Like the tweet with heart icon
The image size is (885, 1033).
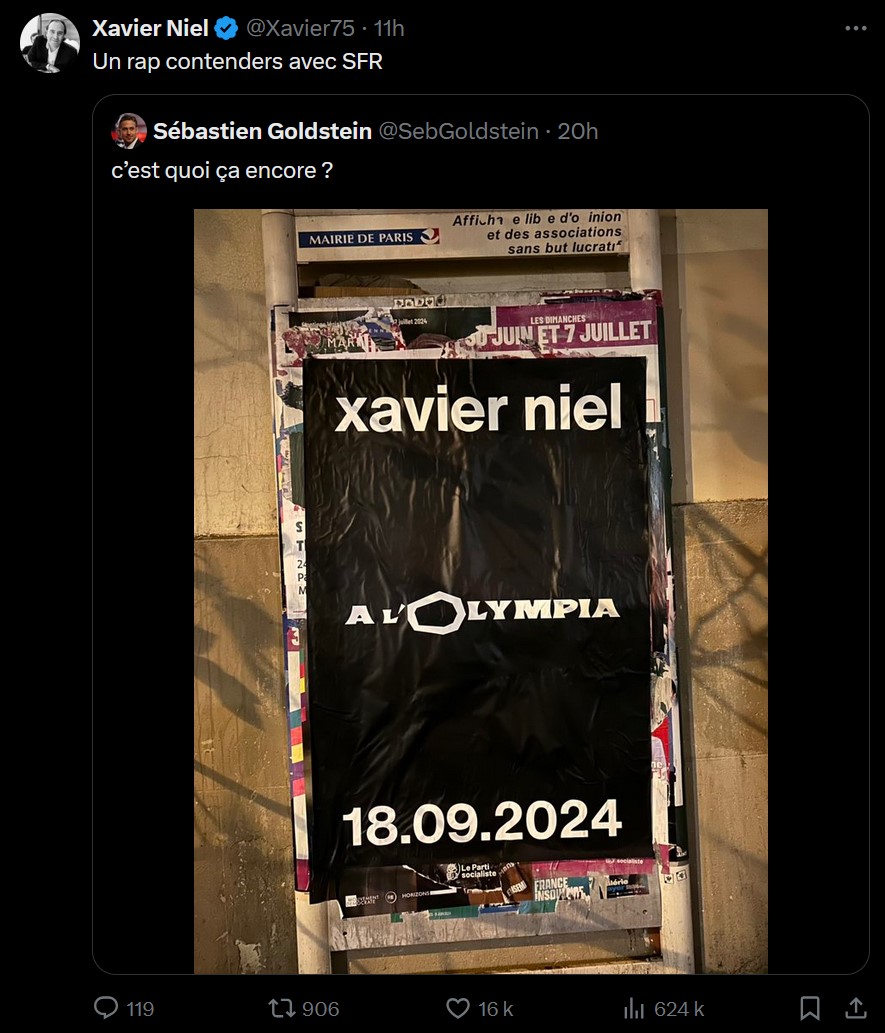(x=458, y=1008)
